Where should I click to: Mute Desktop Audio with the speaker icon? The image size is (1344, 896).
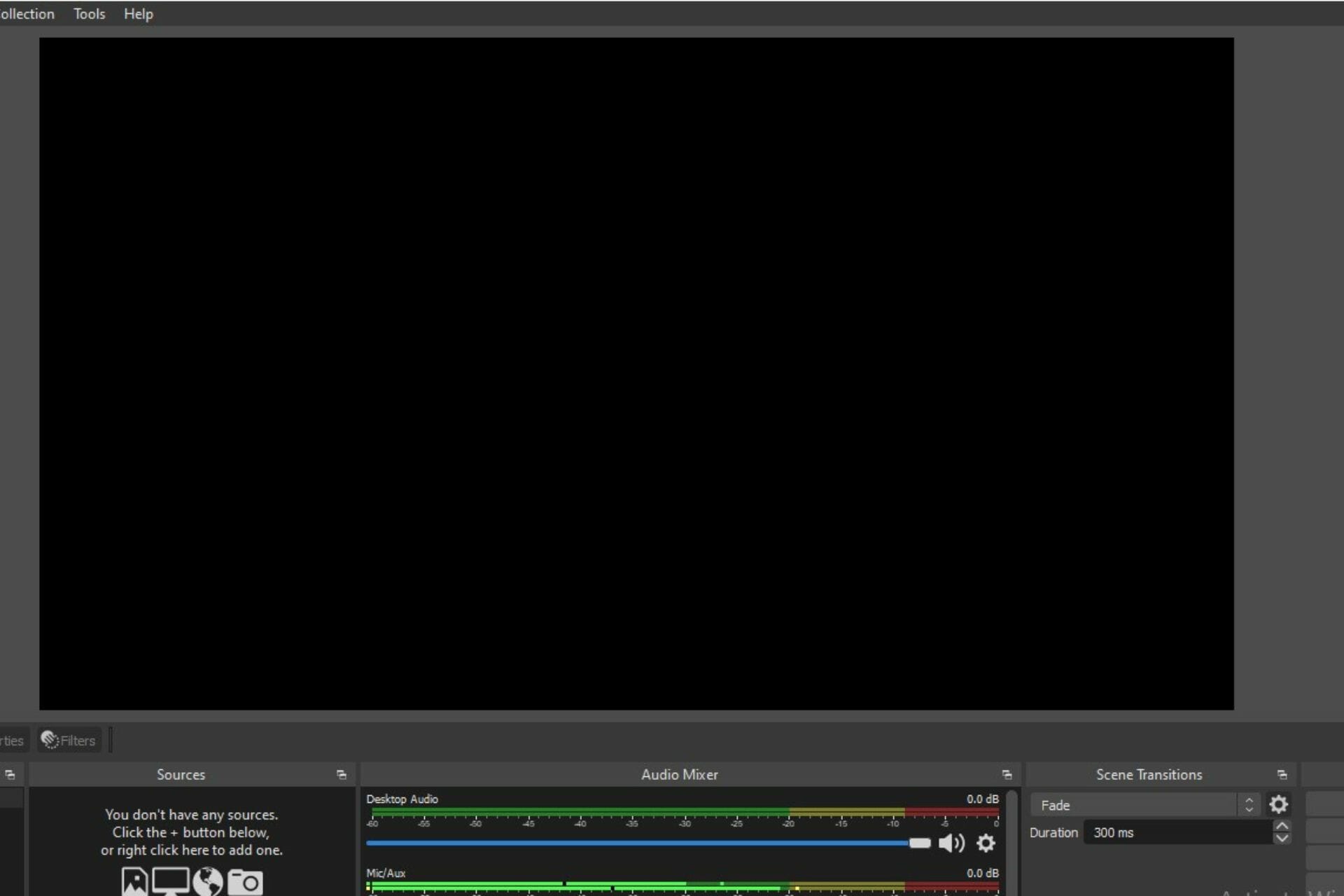(x=951, y=843)
